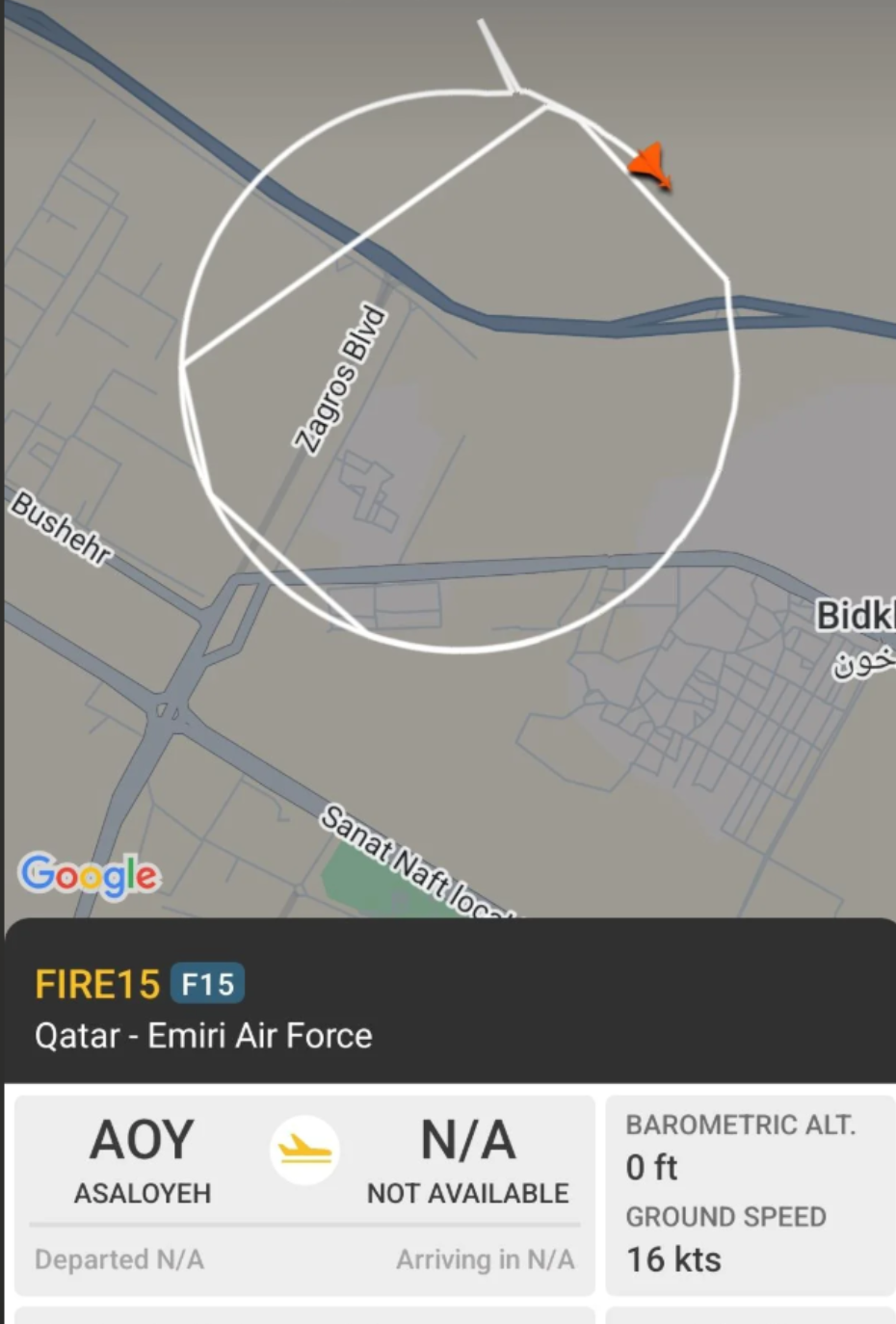
Task: Tap the ASALOYEH airport name
Action: point(143,1193)
